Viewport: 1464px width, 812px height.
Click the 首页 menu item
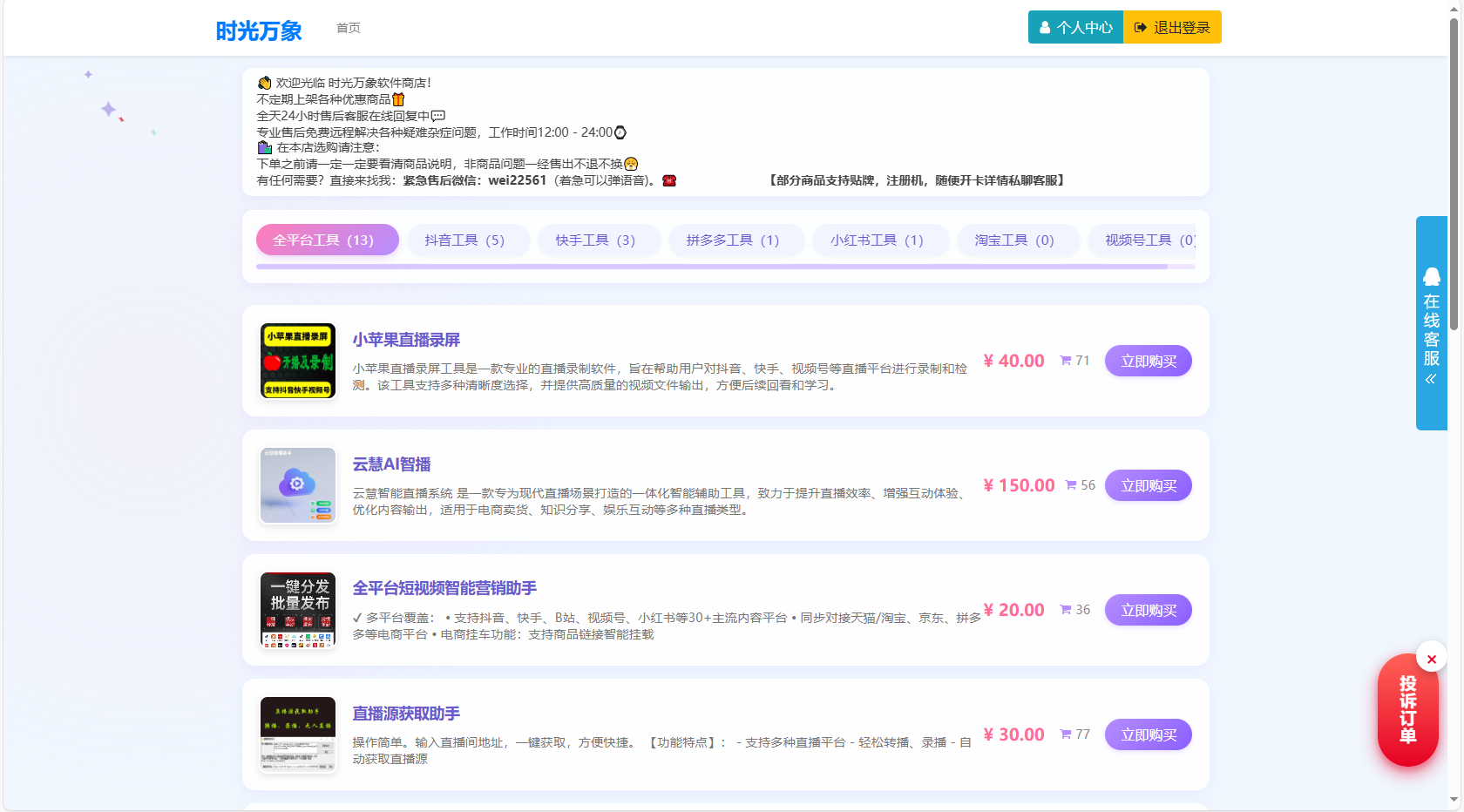click(349, 27)
